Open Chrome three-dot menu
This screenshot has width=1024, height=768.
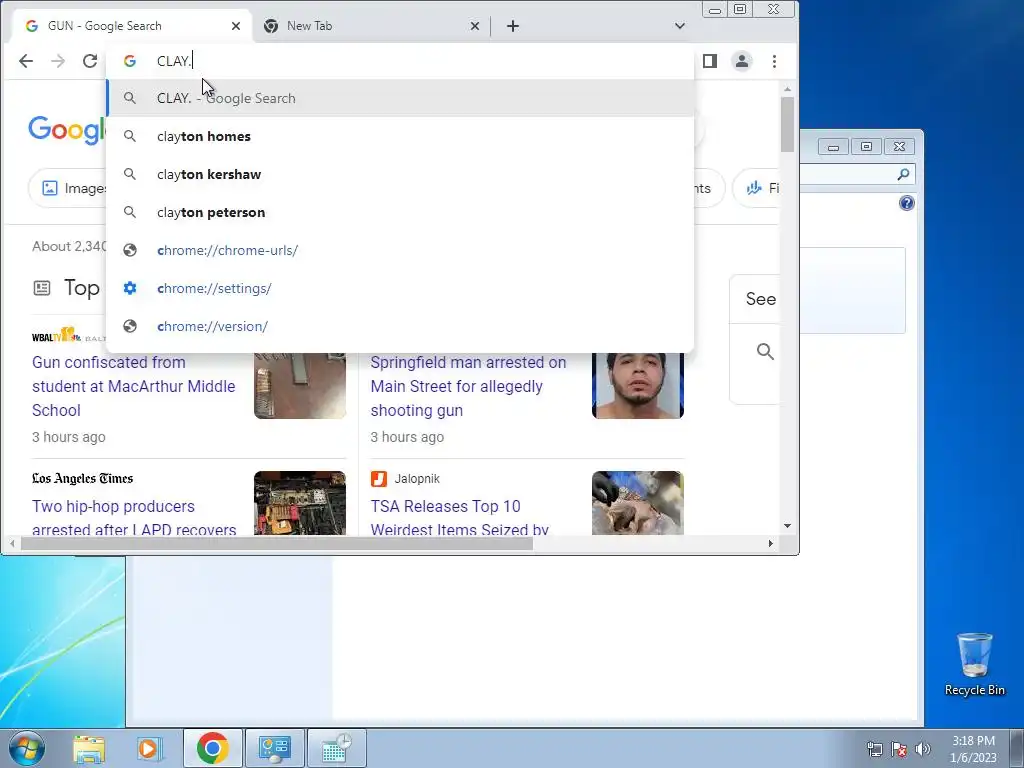775,61
